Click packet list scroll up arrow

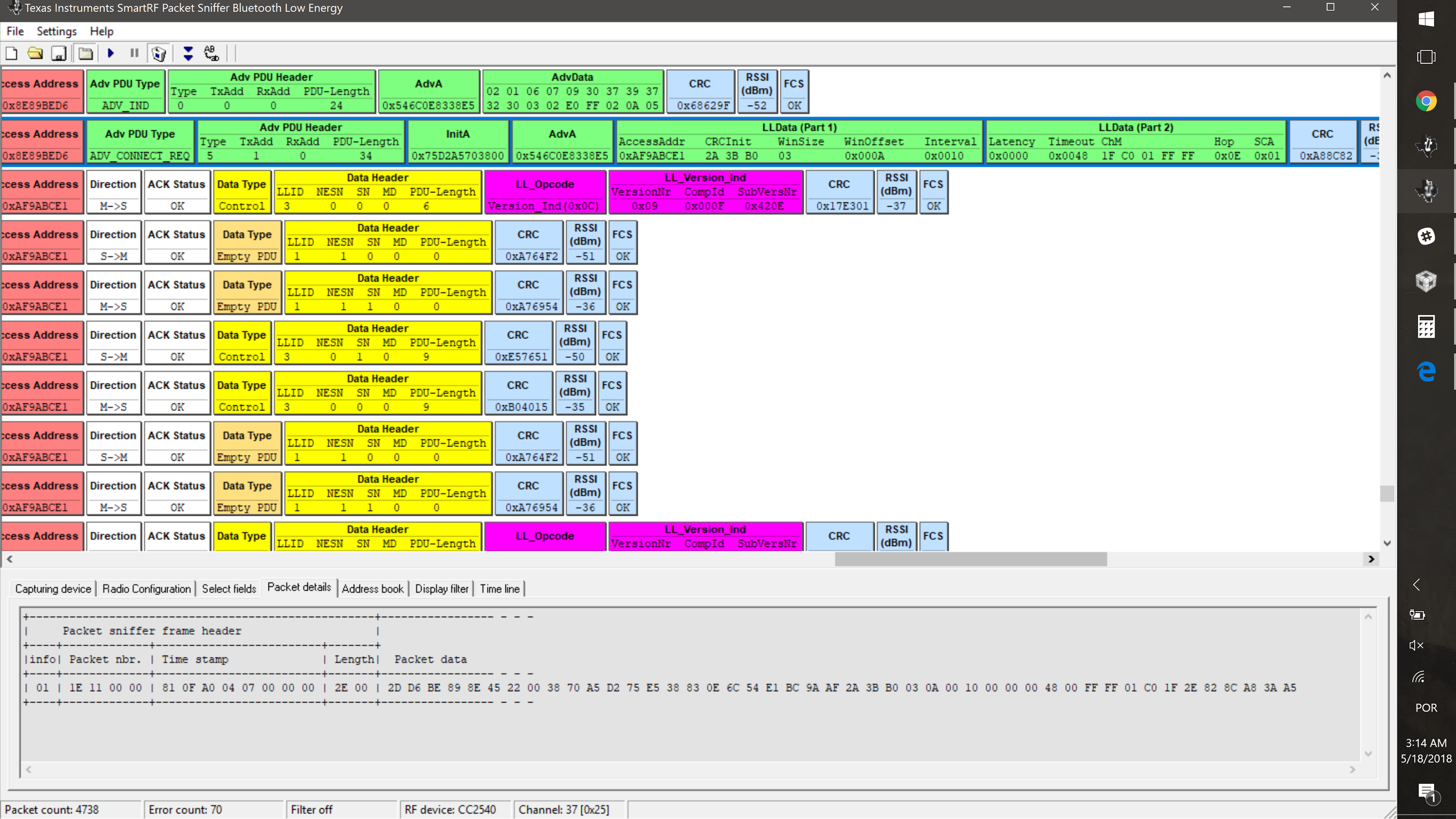click(1387, 76)
